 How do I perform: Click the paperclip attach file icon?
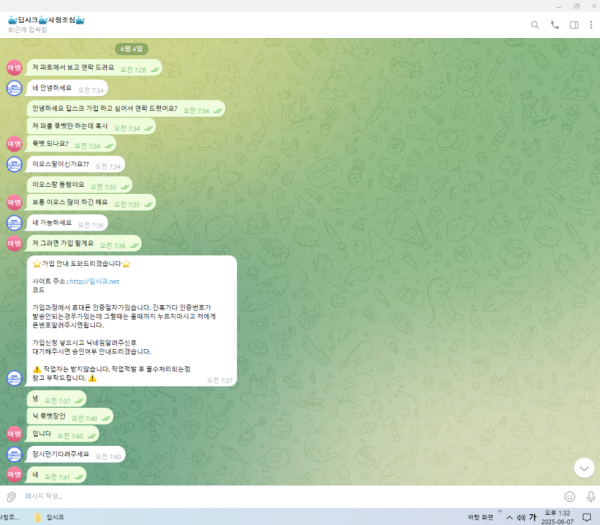pos(11,497)
